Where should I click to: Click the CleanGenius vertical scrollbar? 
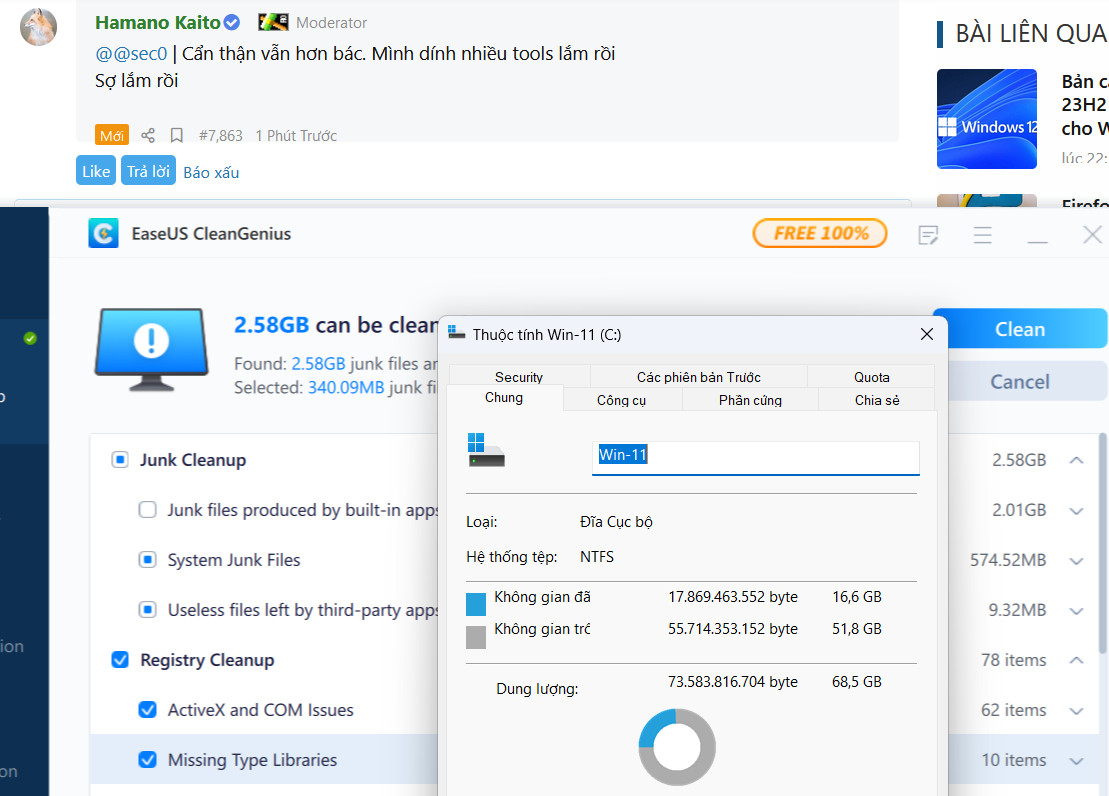1103,543
